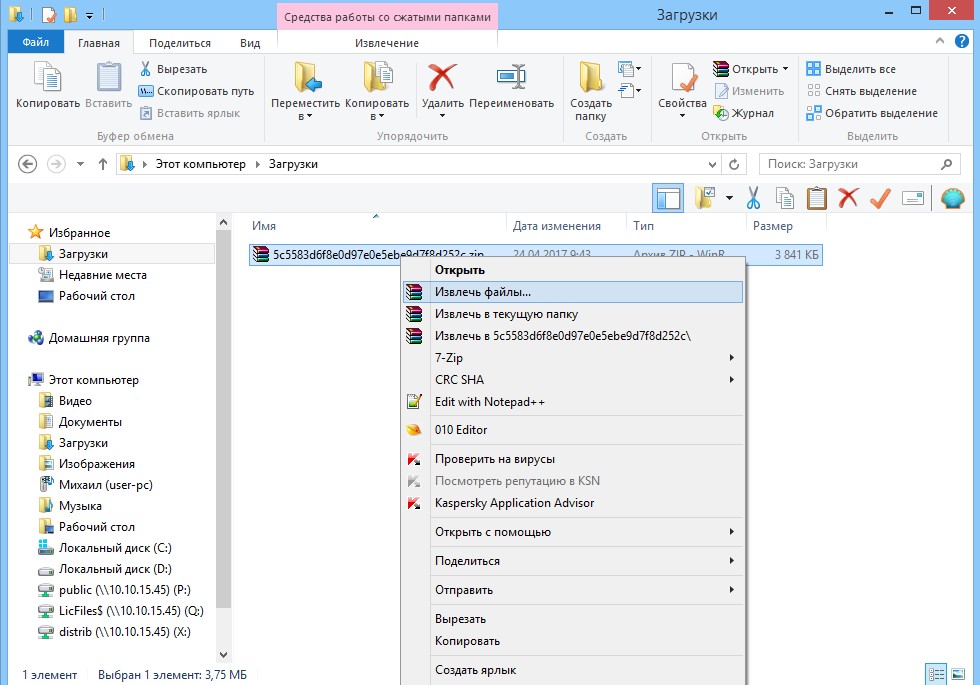Click the Properties icon with checkmark

(x=682, y=78)
